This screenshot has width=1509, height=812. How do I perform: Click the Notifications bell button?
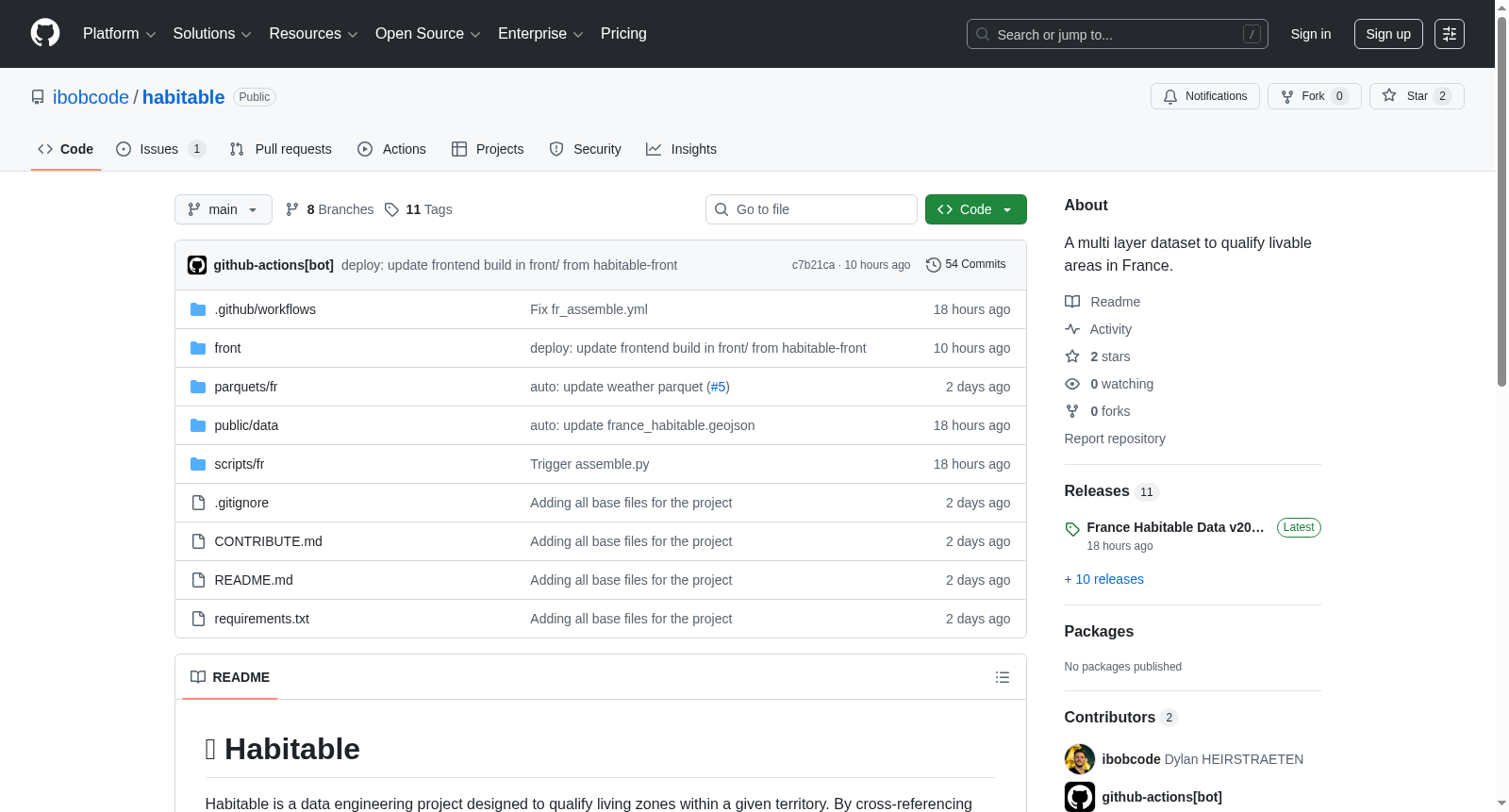coord(1205,96)
